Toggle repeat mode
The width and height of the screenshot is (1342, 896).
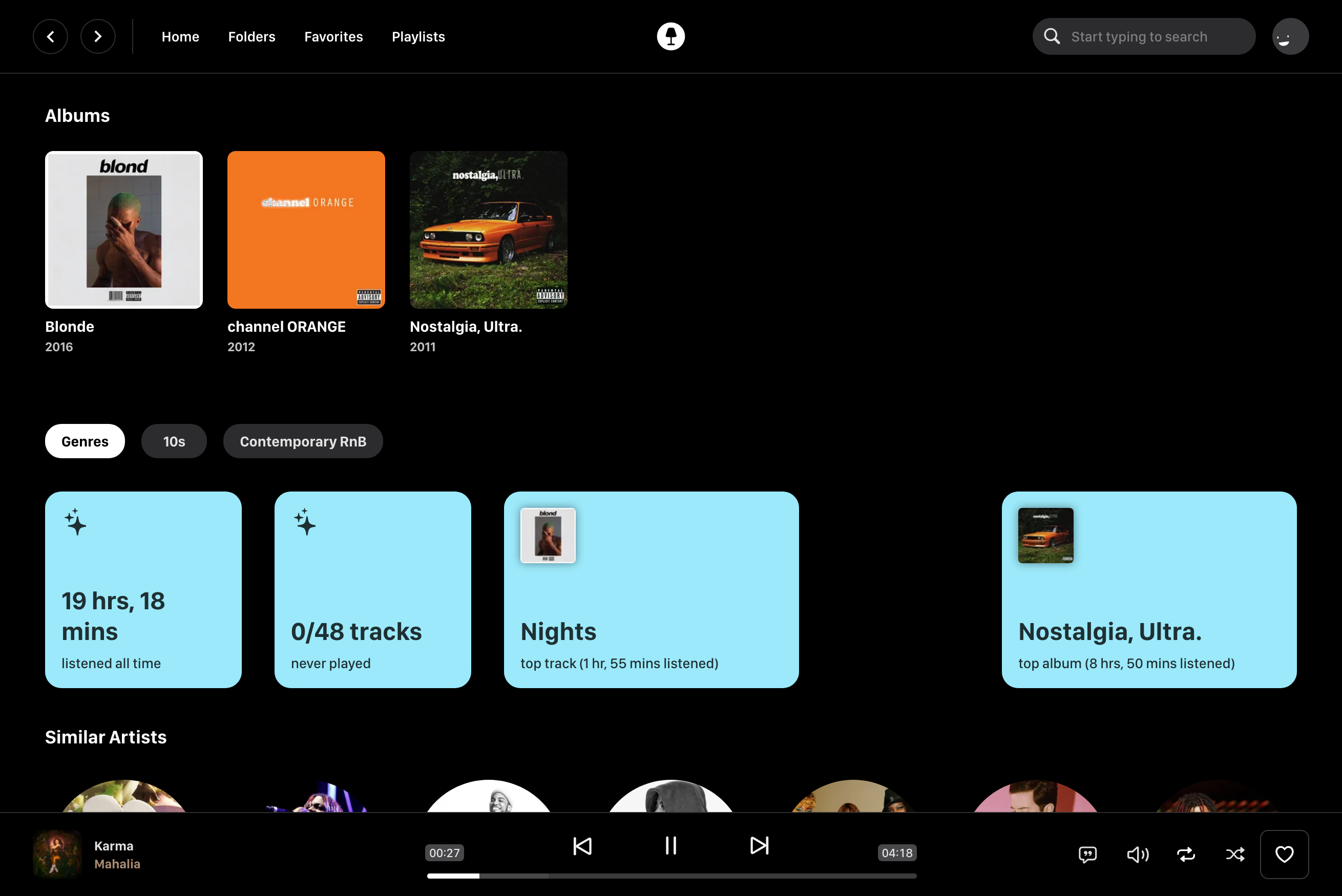[x=1186, y=855]
